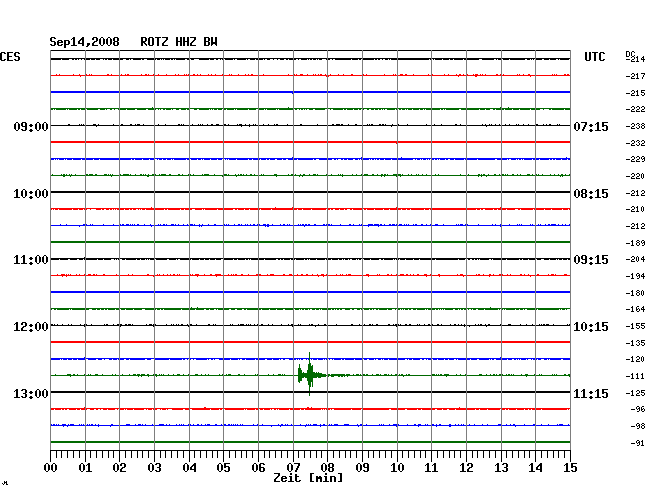
Task: Click the DC offset value -135
Action: [635, 343]
